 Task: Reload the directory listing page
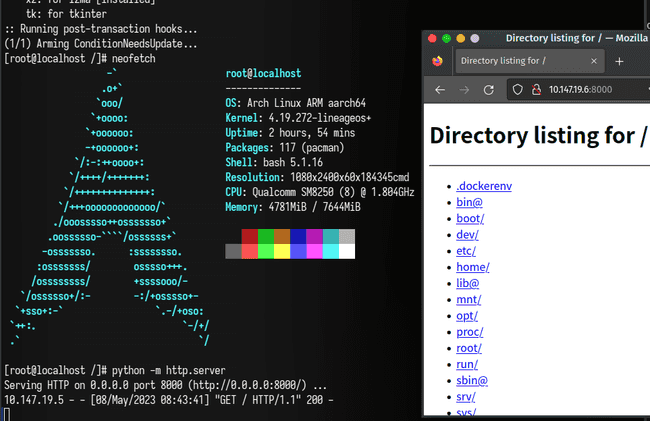pyautogui.click(x=489, y=90)
